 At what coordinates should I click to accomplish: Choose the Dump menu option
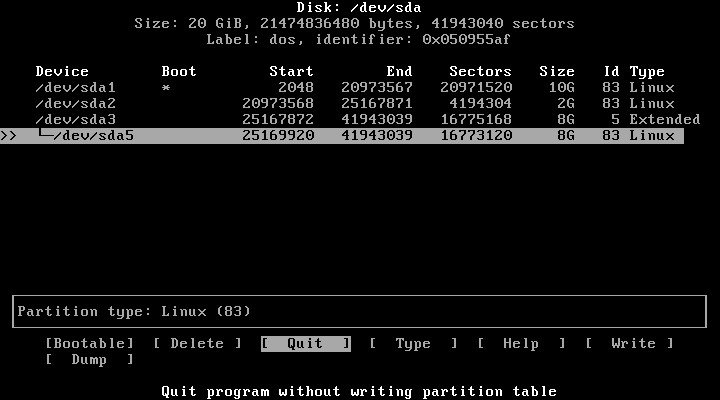tap(90, 360)
